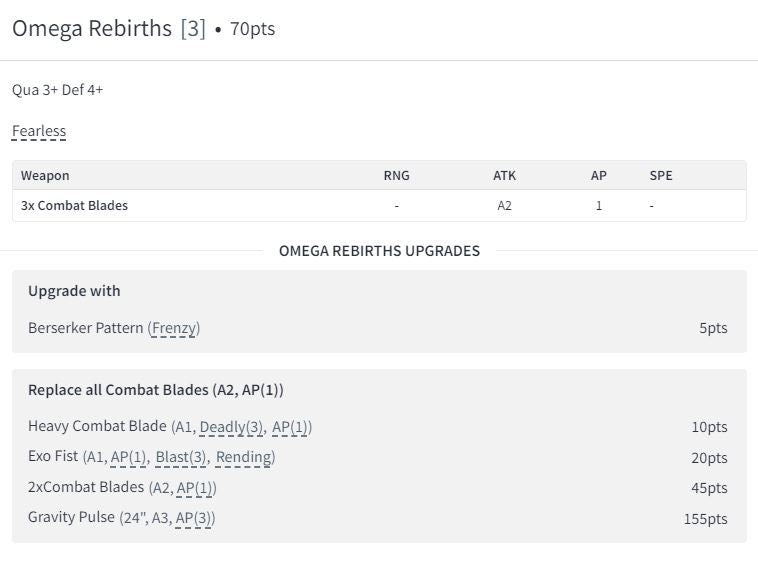The width and height of the screenshot is (758, 587).
Task: Click the Weapon column header
Action: tap(45, 175)
